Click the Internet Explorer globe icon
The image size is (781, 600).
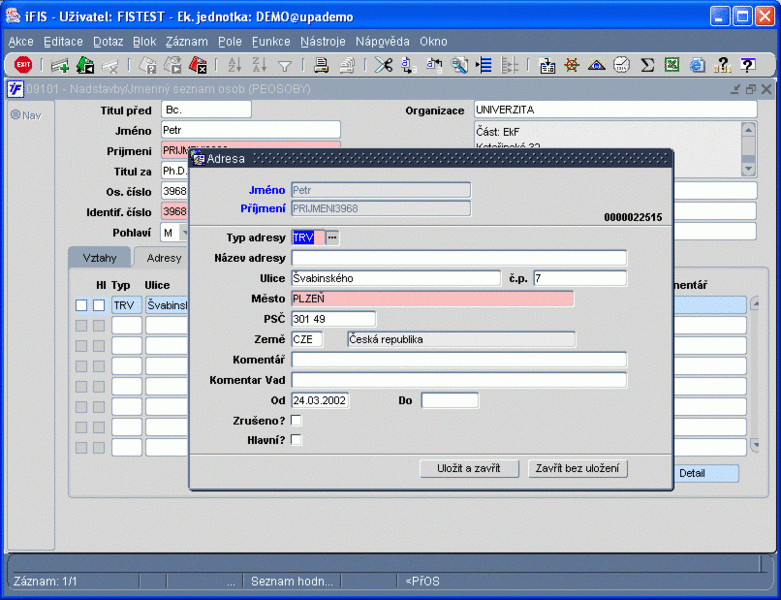pos(697,65)
